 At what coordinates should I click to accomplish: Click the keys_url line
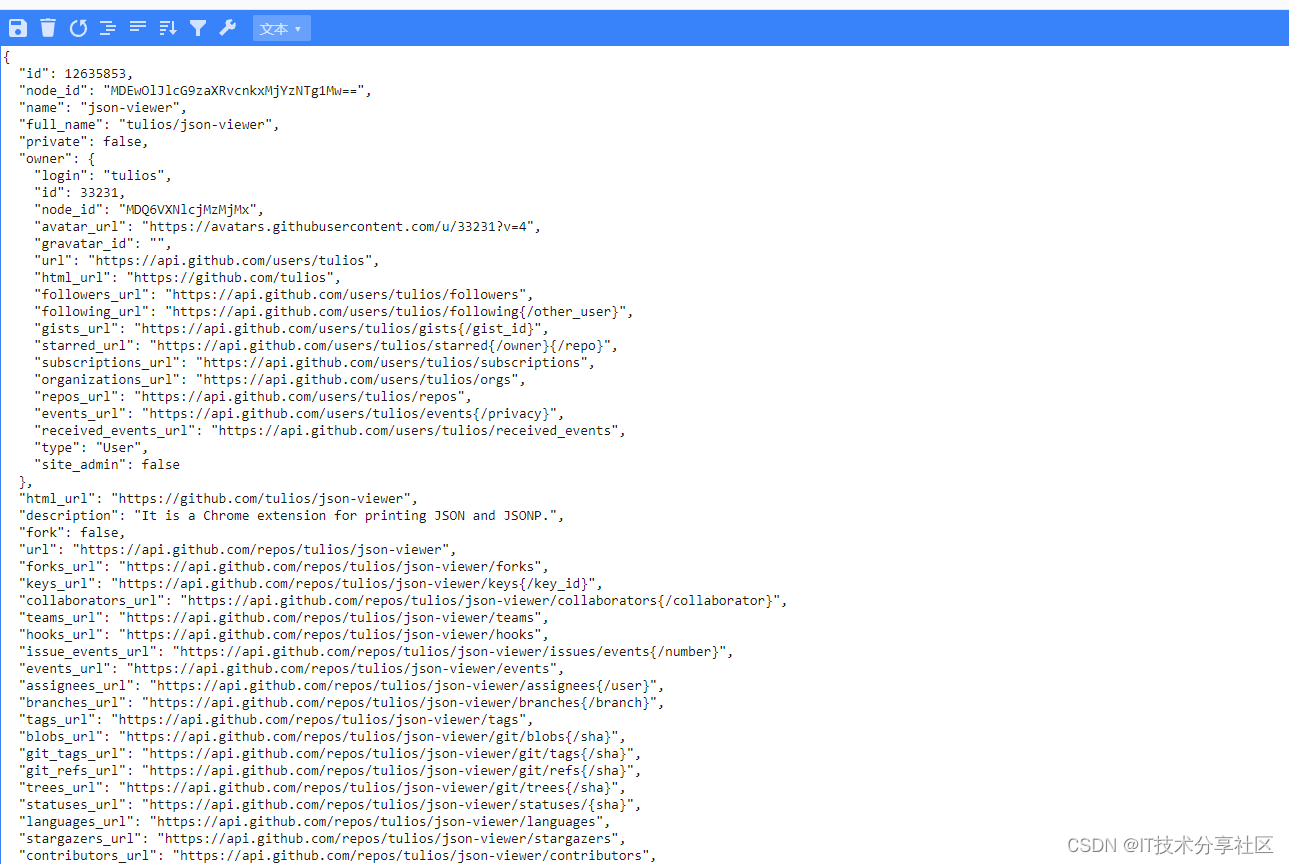point(311,583)
